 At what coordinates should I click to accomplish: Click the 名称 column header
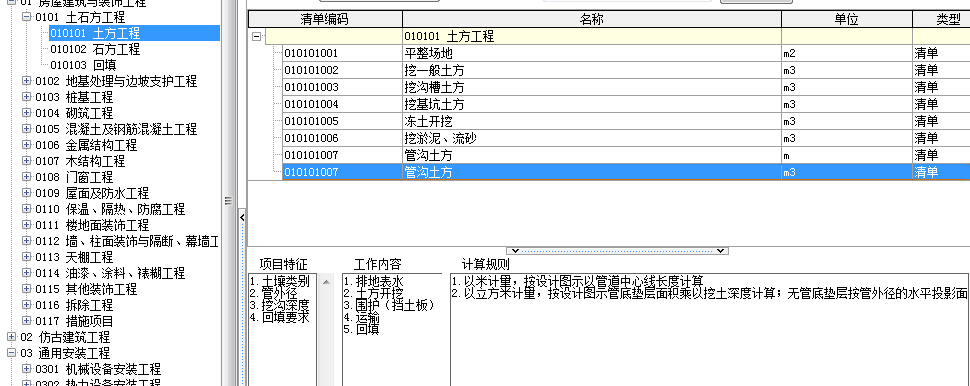(592, 19)
